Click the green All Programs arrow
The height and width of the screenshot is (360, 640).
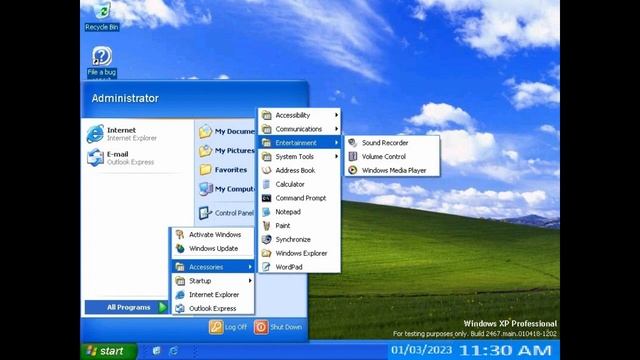coord(162,307)
